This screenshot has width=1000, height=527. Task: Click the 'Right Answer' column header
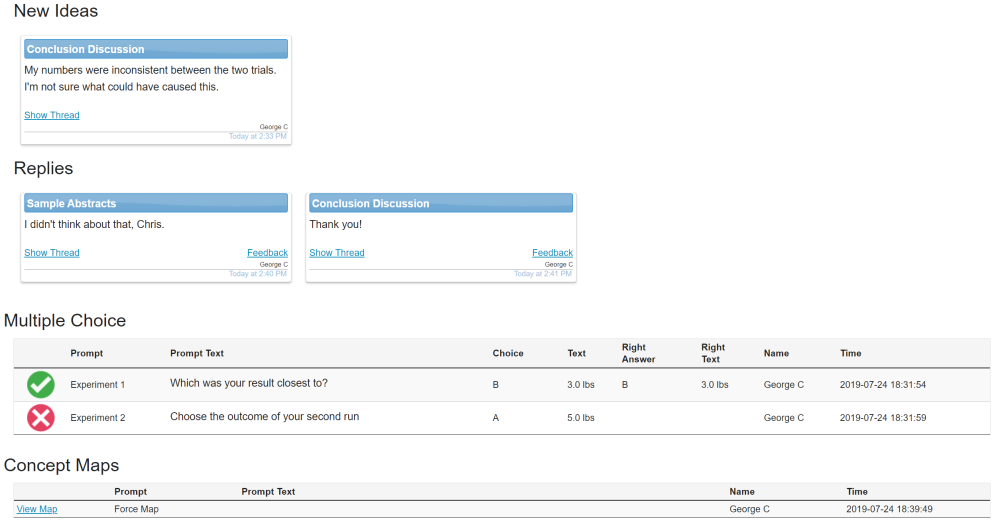[638, 353]
